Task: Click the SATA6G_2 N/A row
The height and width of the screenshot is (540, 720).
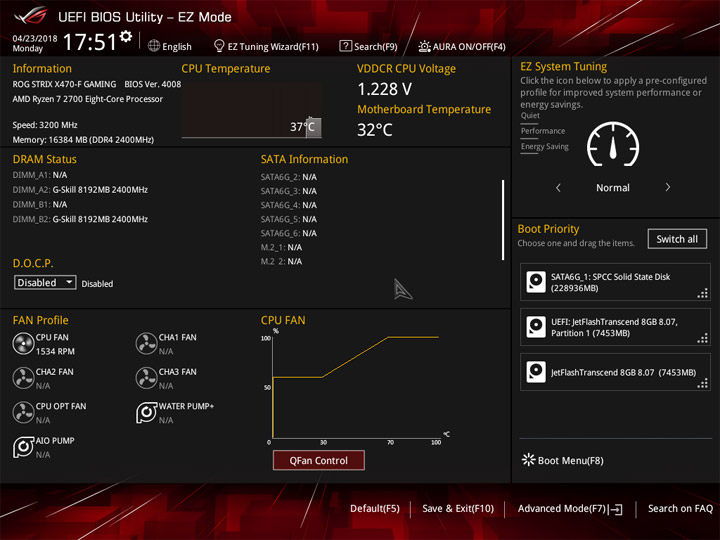Action: point(288,177)
